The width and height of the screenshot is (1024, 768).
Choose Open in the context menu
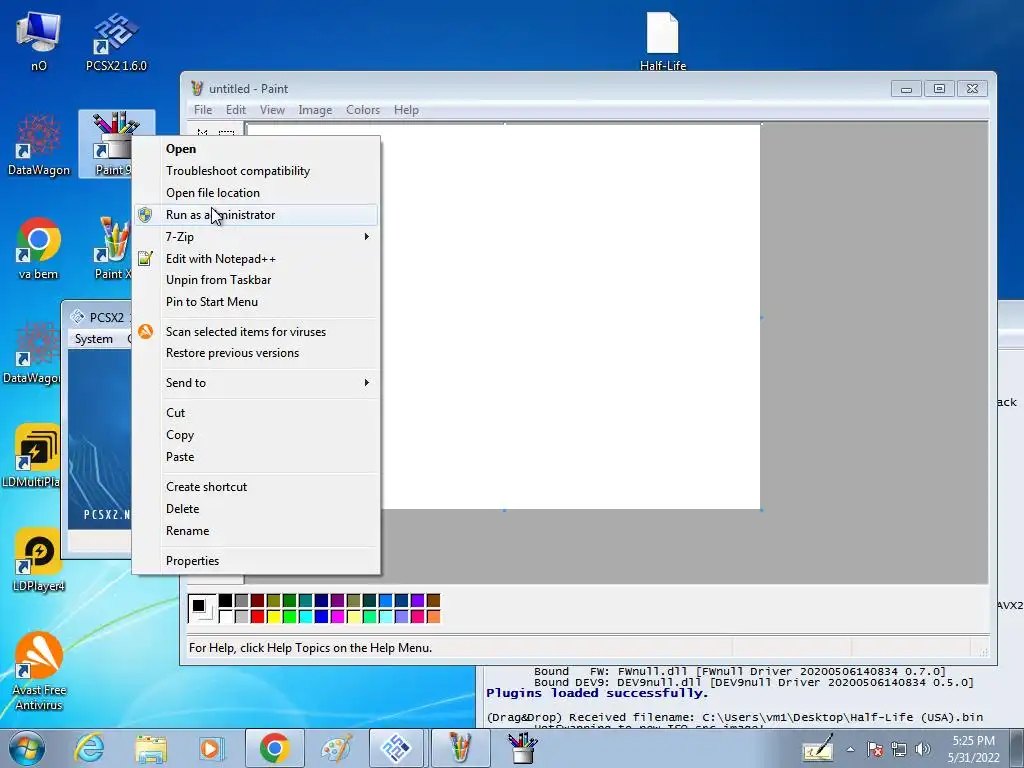click(256, 149)
